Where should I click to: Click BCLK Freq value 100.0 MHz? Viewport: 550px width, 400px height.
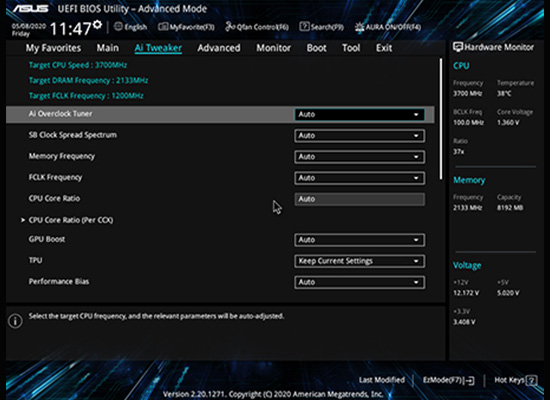pyautogui.click(x=468, y=122)
